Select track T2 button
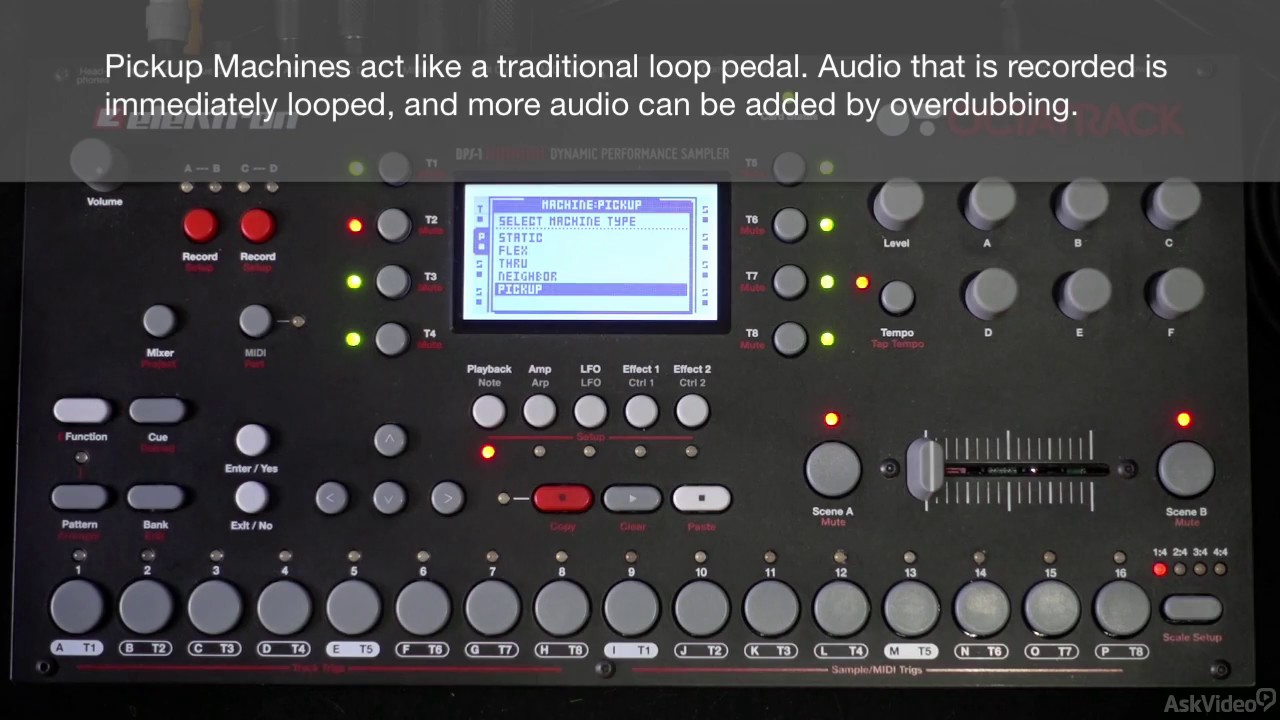 click(x=394, y=225)
